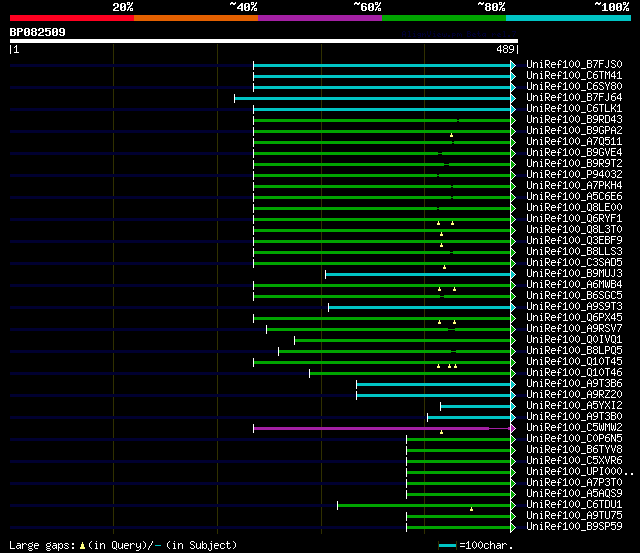Select UniRef100_A7P3T0 label
Viewport: 640px width, 553px height.
click(x=574, y=483)
